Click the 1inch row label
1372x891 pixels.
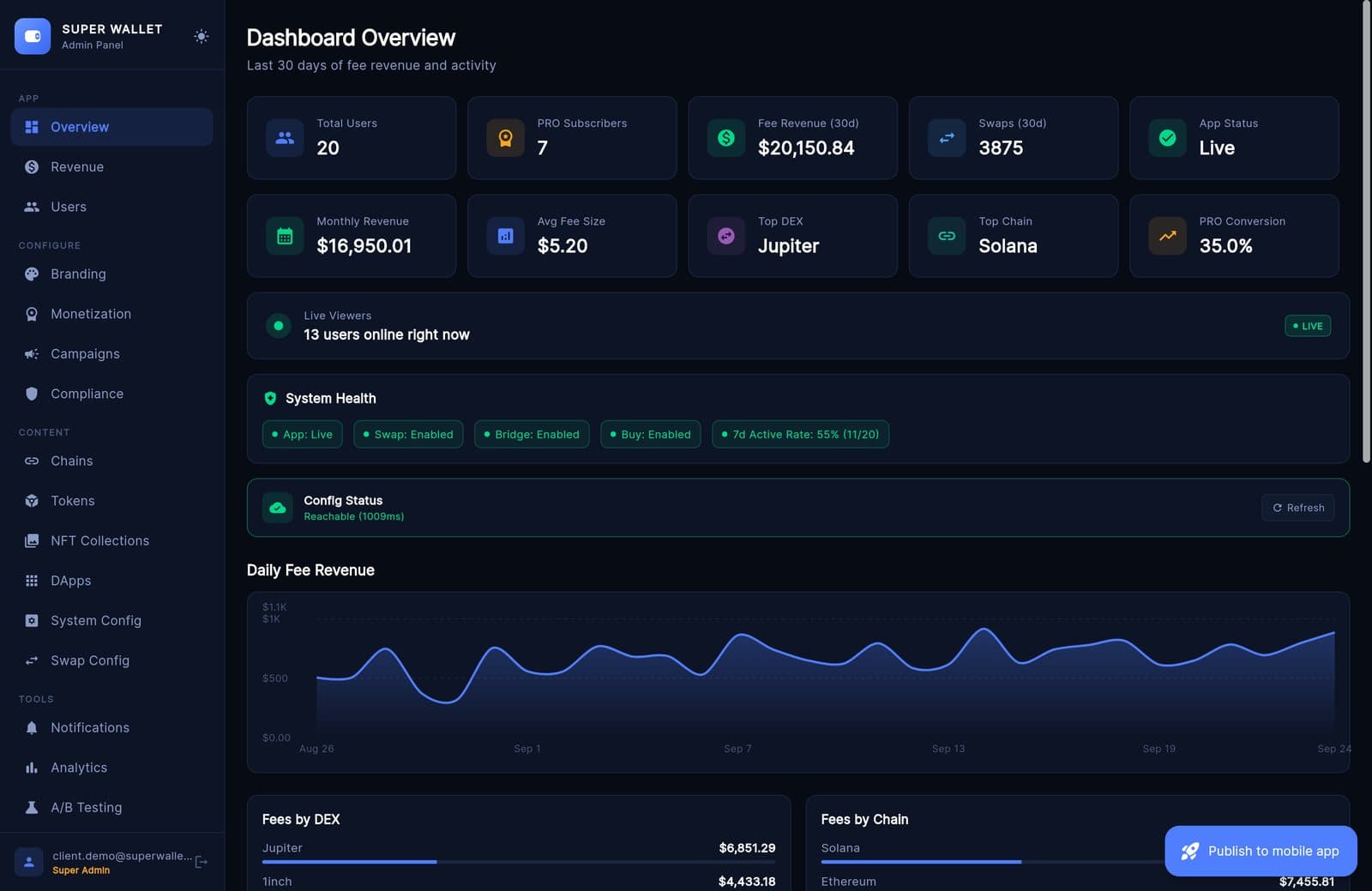click(x=277, y=882)
